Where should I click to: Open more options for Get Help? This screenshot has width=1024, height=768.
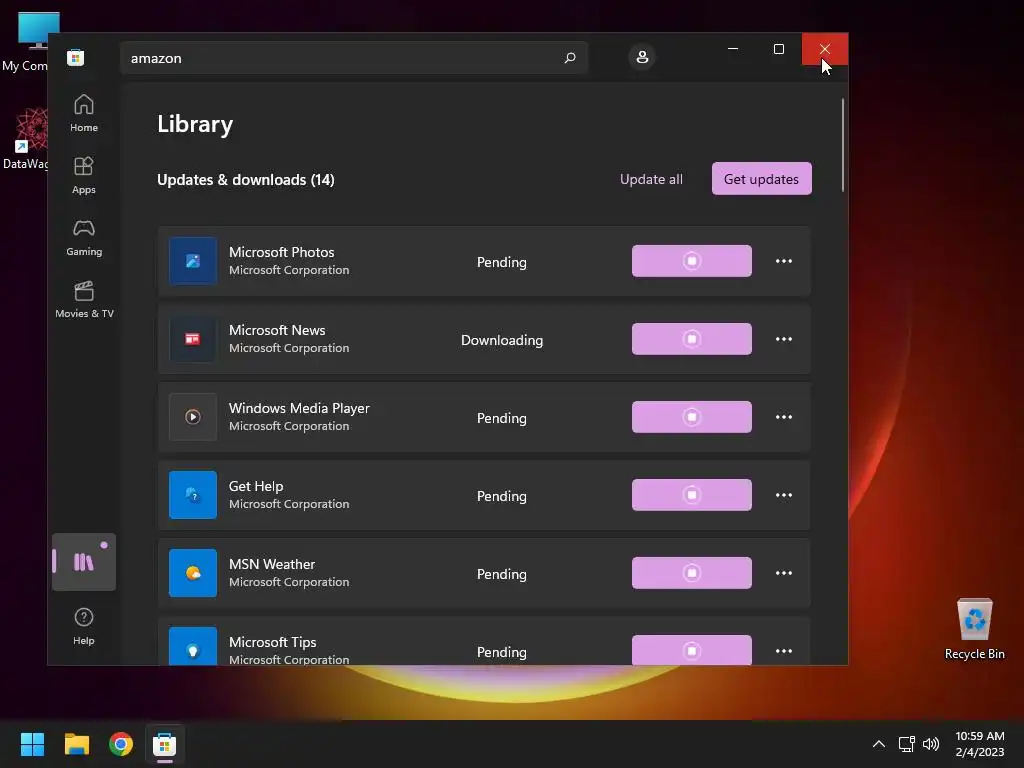pos(784,495)
